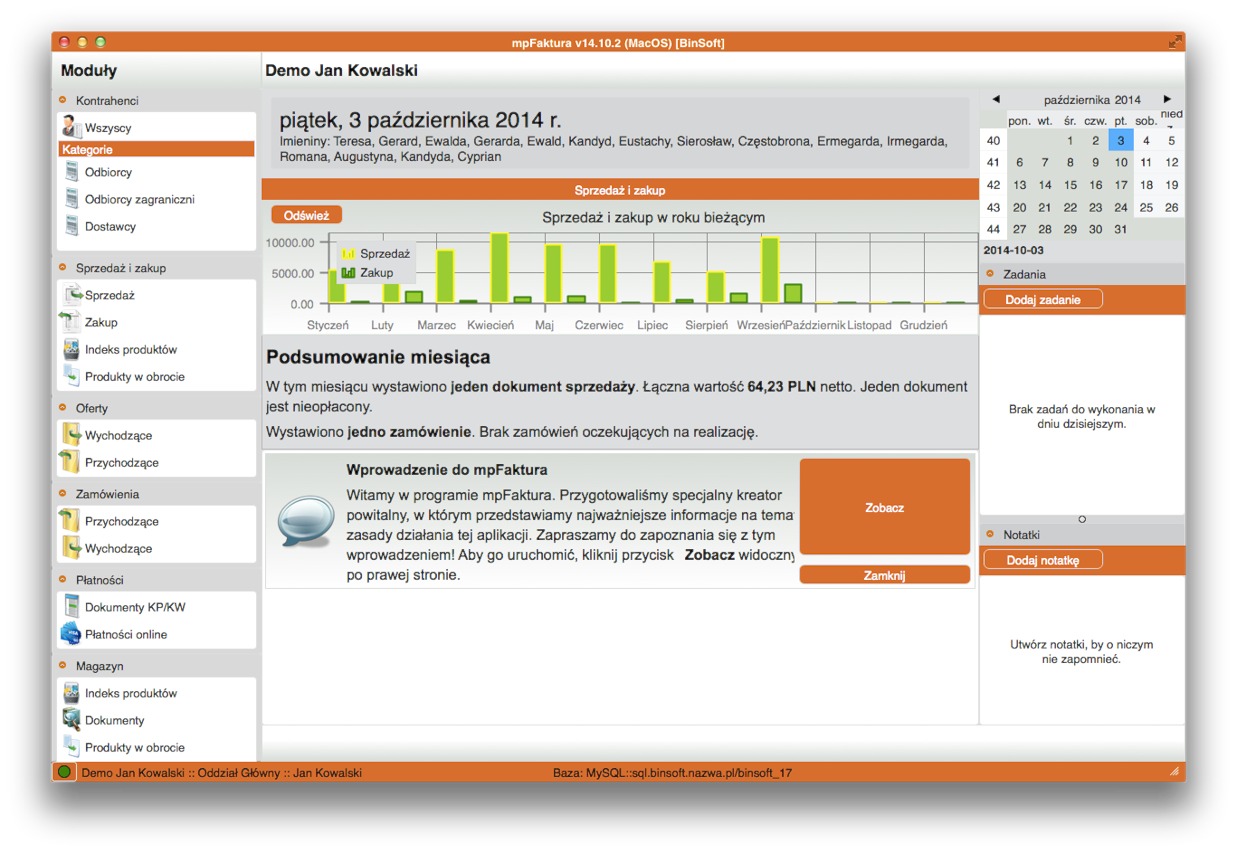The width and height of the screenshot is (1237, 853).
Task: Create a note with Dodaj notatkę
Action: (1043, 560)
